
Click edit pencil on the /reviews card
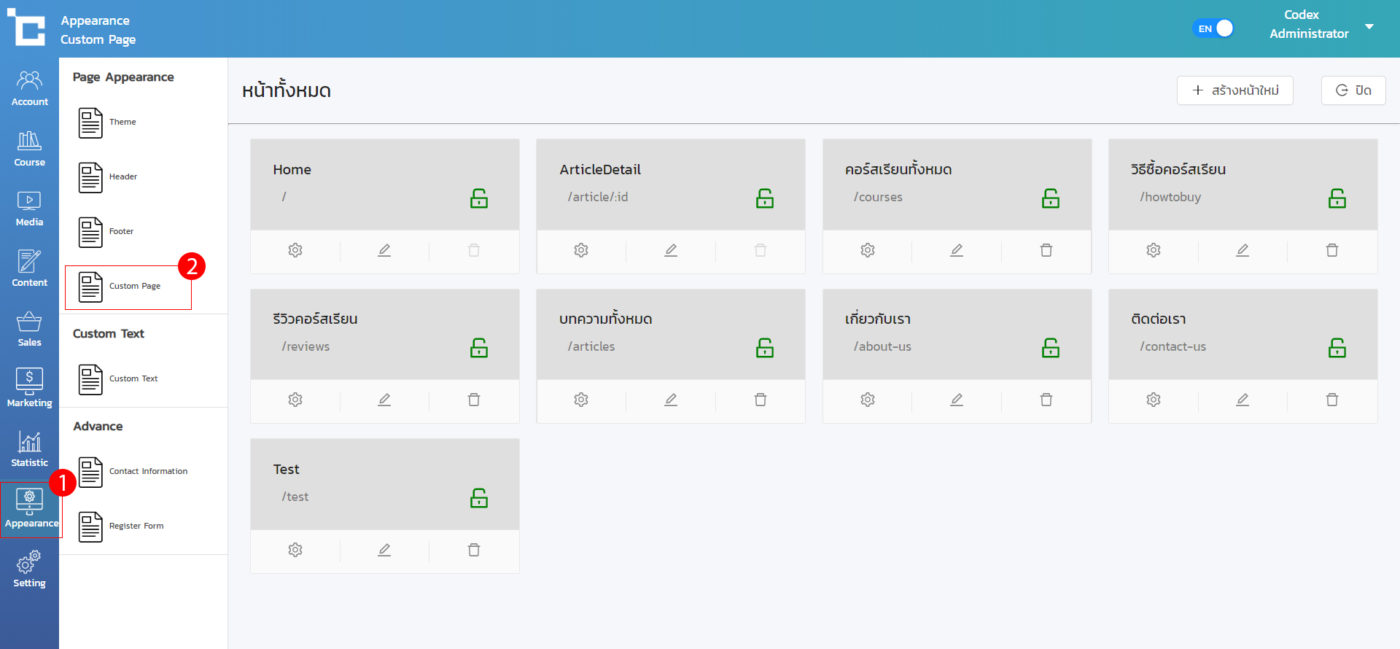tap(384, 400)
